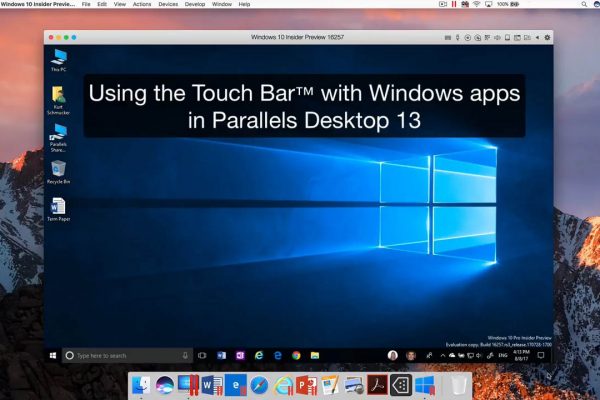600x400 pixels.
Task: Click the sound icon in Parallels title bar
Action: tap(497, 38)
